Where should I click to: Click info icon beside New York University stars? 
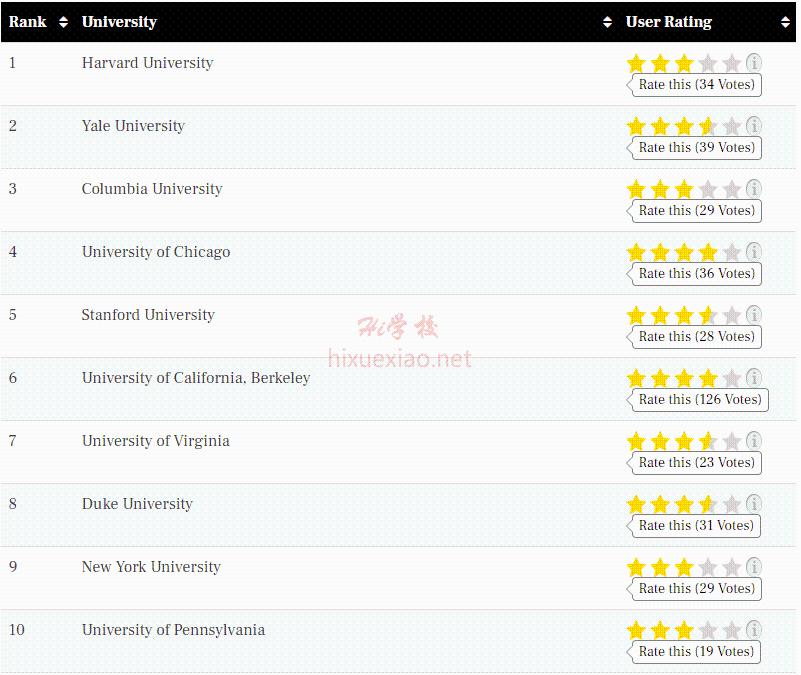click(753, 566)
